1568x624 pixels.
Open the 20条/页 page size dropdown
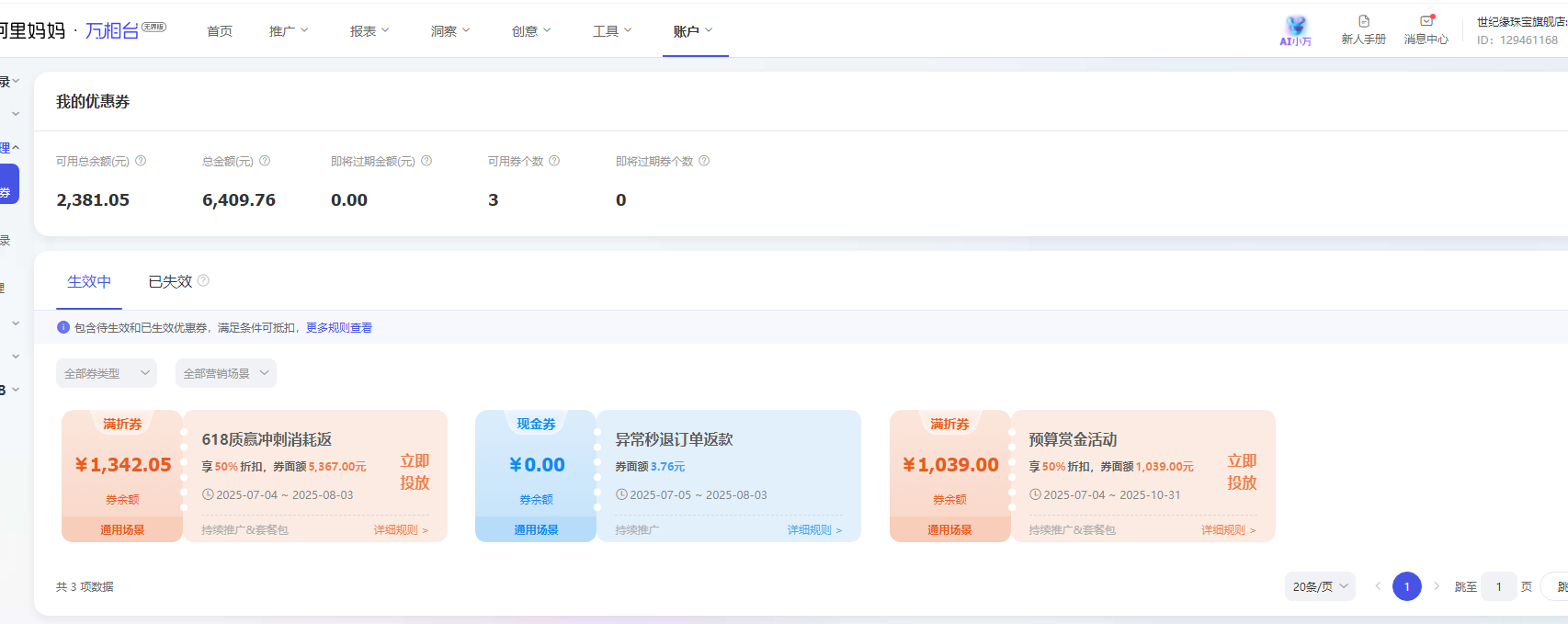click(1319, 586)
